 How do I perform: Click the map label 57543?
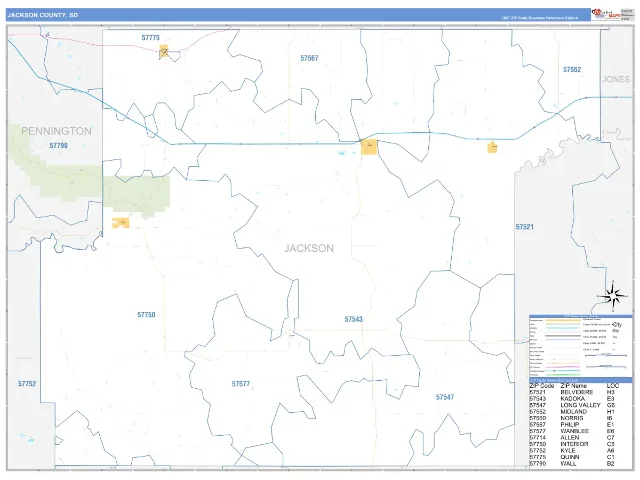pos(353,319)
